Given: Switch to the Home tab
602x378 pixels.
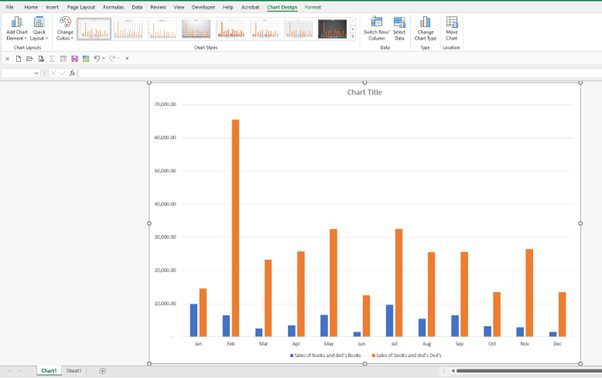Looking at the screenshot, I should pyautogui.click(x=31, y=7).
